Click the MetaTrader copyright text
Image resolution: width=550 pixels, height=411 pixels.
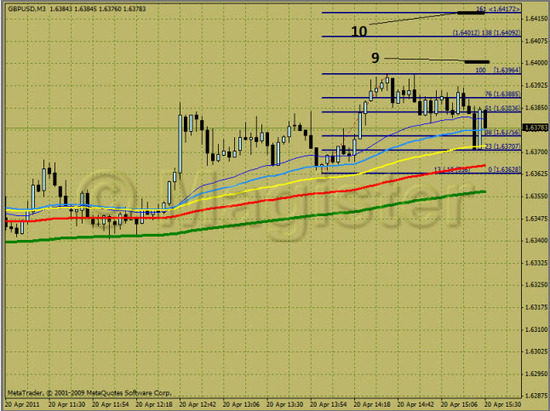click(89, 393)
